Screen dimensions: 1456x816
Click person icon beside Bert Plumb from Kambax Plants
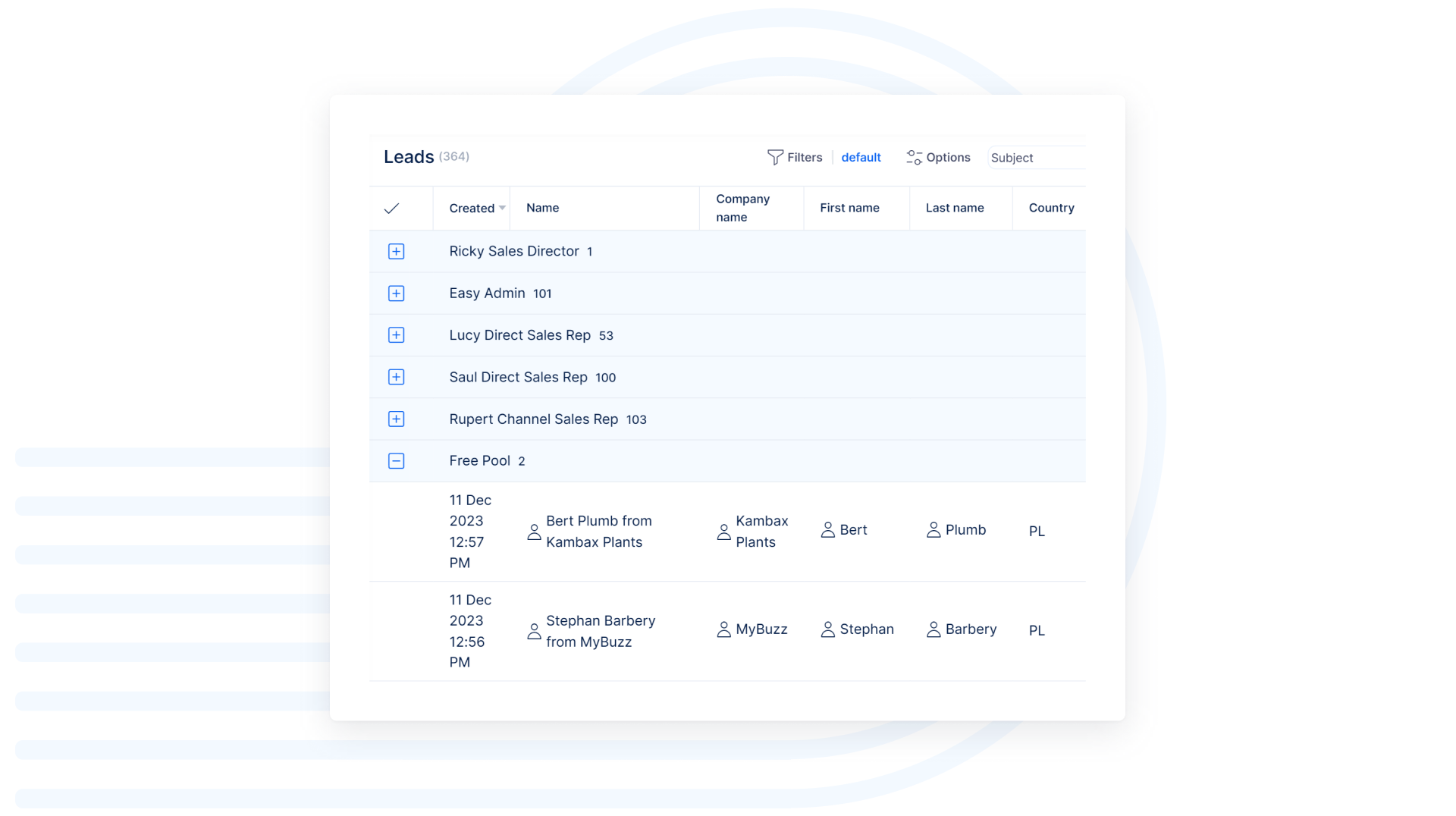click(x=534, y=532)
